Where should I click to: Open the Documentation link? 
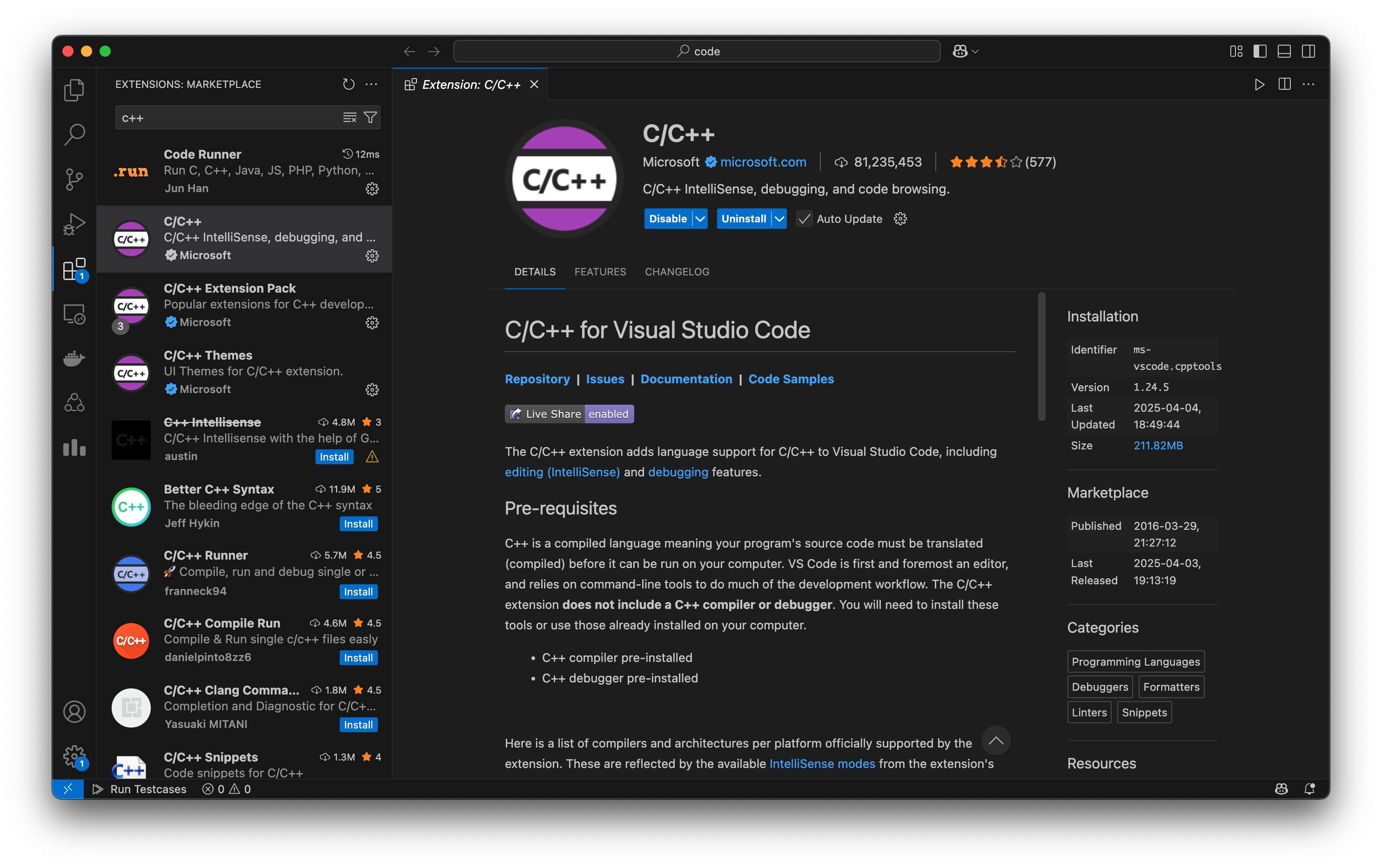686,379
